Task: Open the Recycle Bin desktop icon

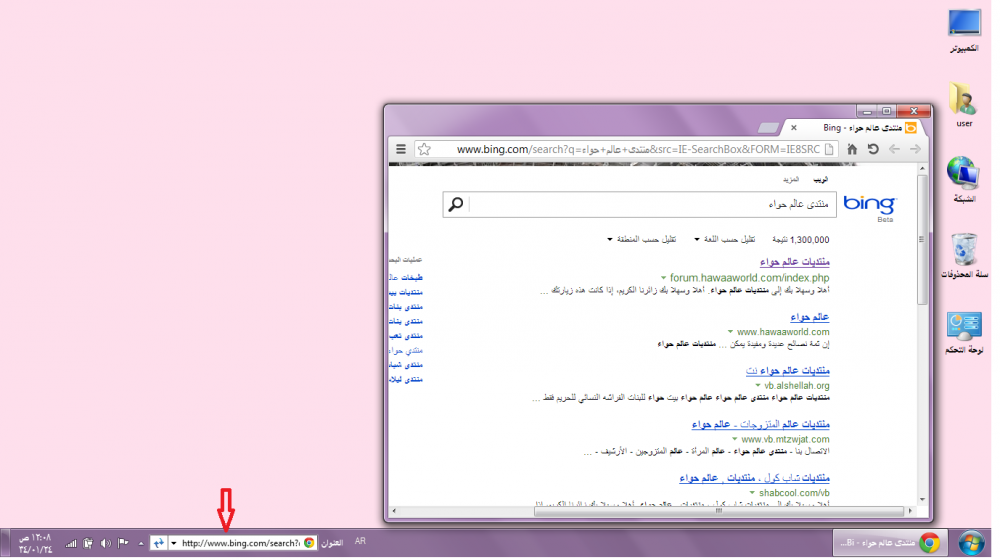Action: (x=964, y=251)
